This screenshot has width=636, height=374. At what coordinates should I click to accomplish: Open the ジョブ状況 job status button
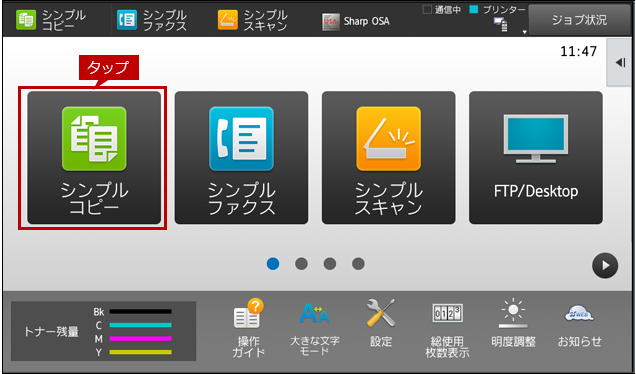tap(579, 20)
